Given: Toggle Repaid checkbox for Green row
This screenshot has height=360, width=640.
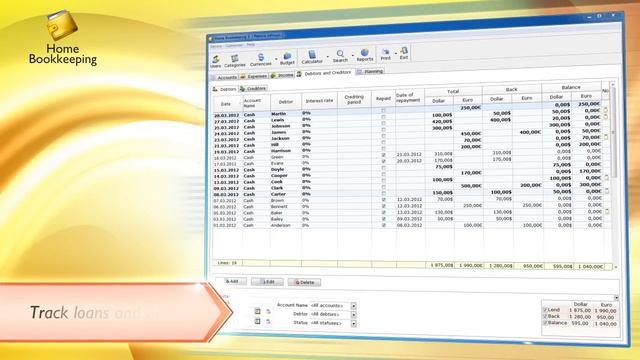Looking at the screenshot, I should 383,155.
